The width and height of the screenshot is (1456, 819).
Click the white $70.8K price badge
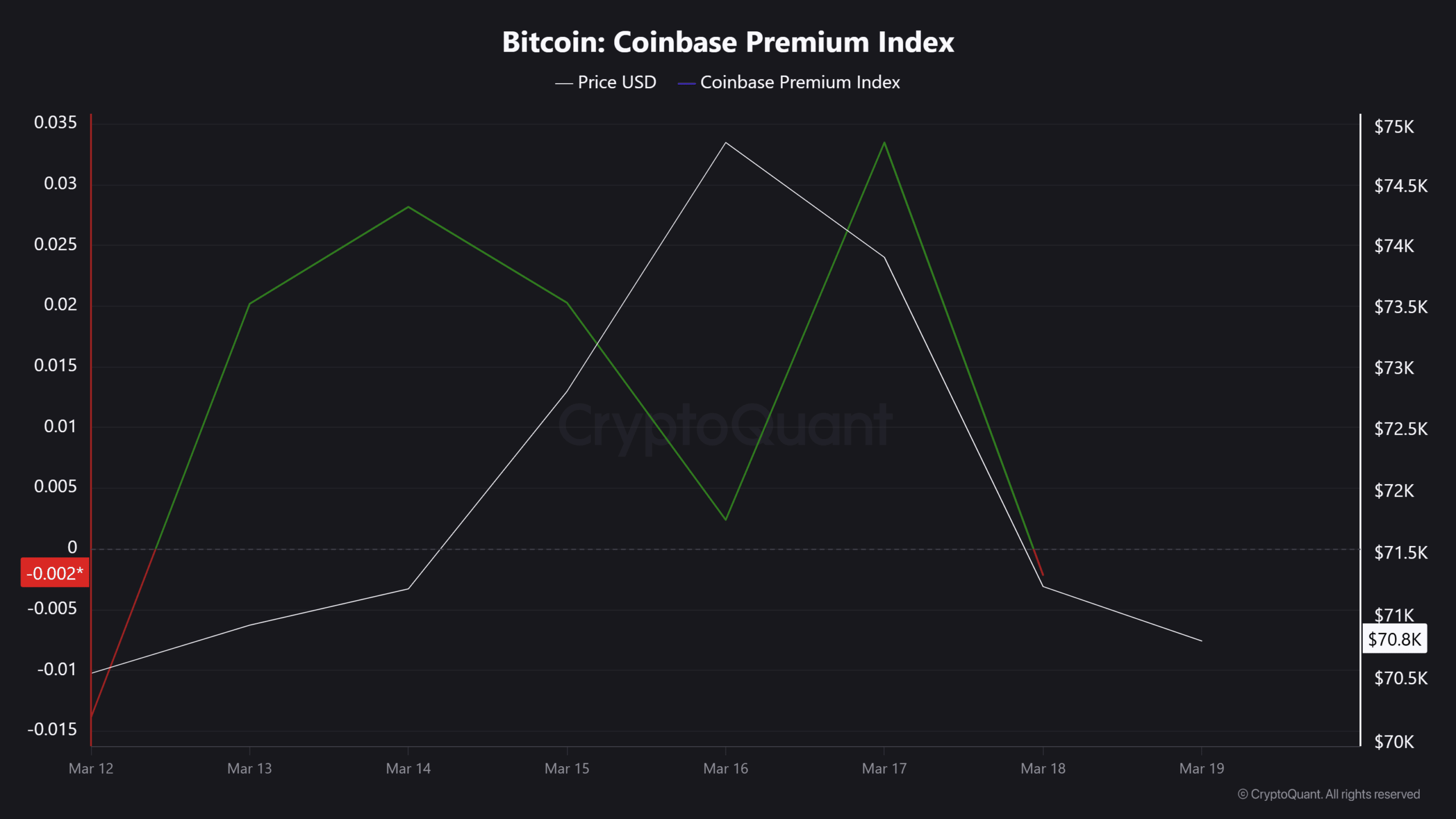[1394, 639]
